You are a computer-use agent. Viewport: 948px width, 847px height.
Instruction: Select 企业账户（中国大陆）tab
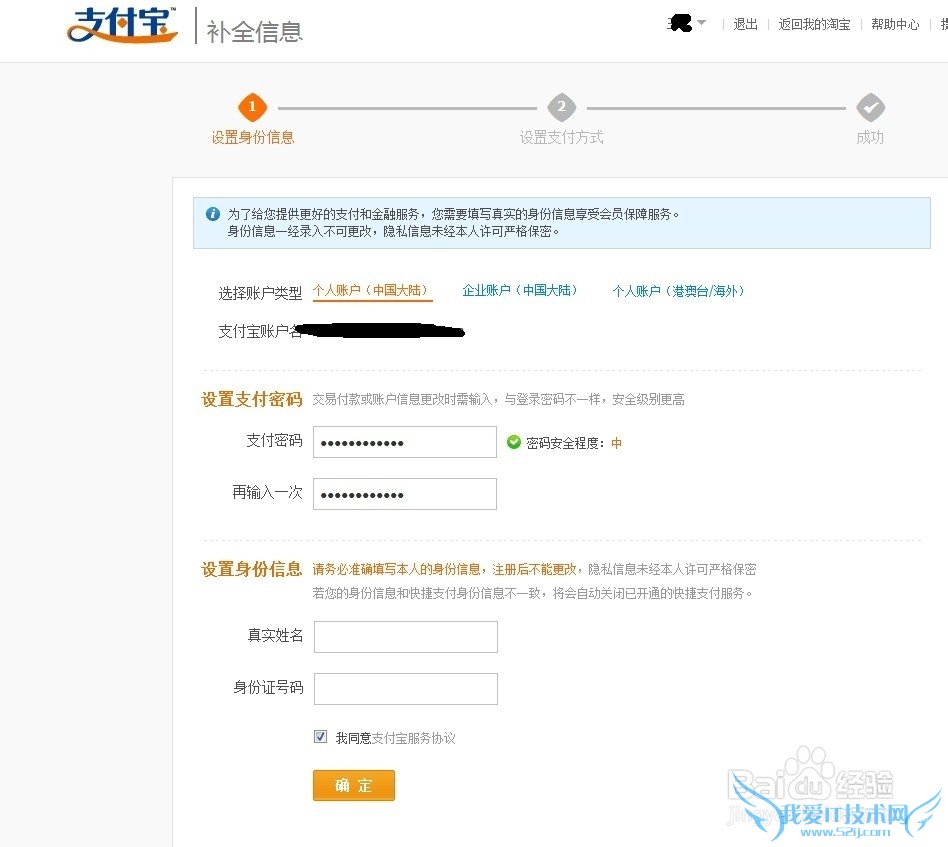(519, 291)
